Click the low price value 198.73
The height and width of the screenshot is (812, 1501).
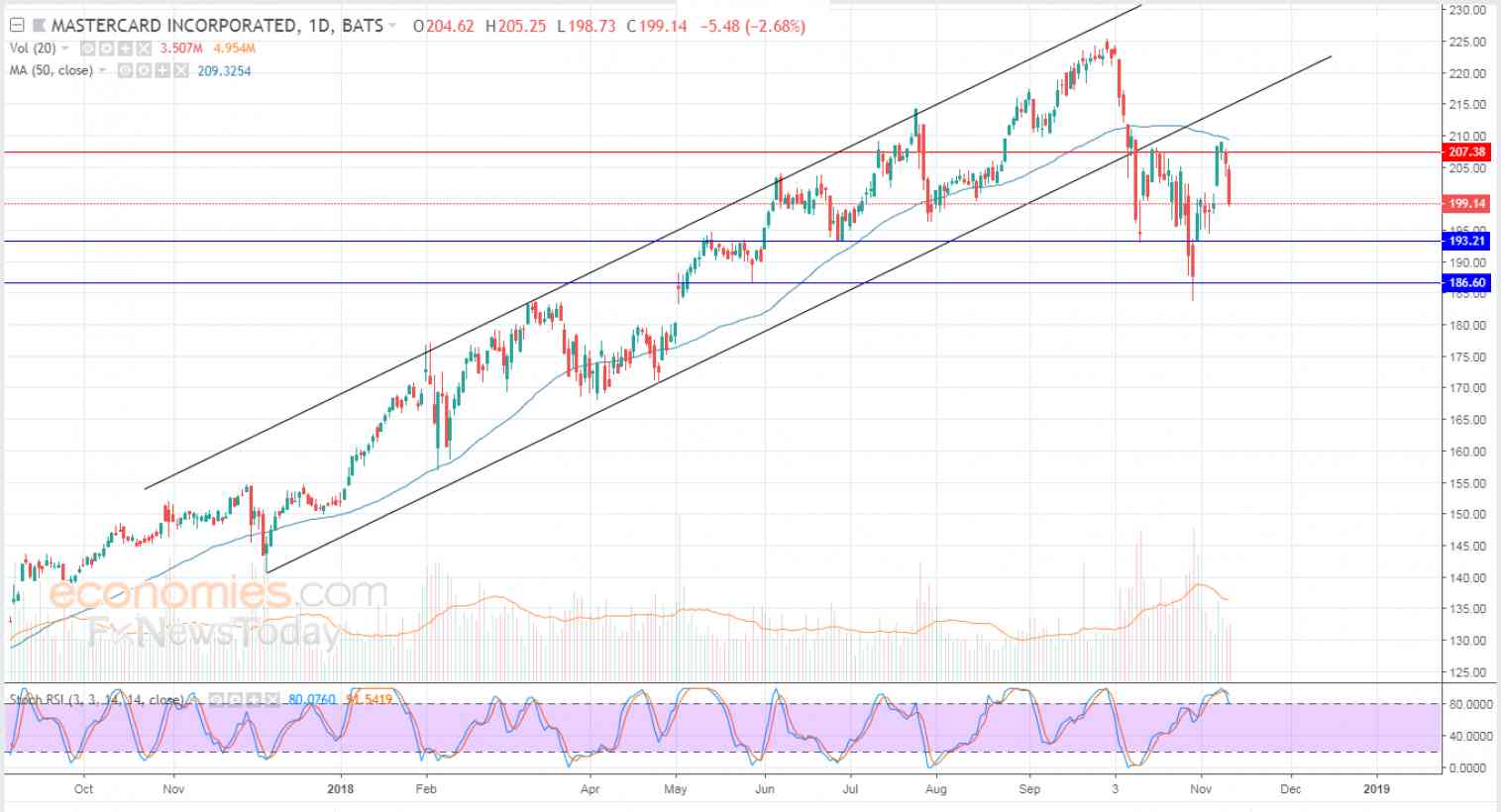[592, 26]
